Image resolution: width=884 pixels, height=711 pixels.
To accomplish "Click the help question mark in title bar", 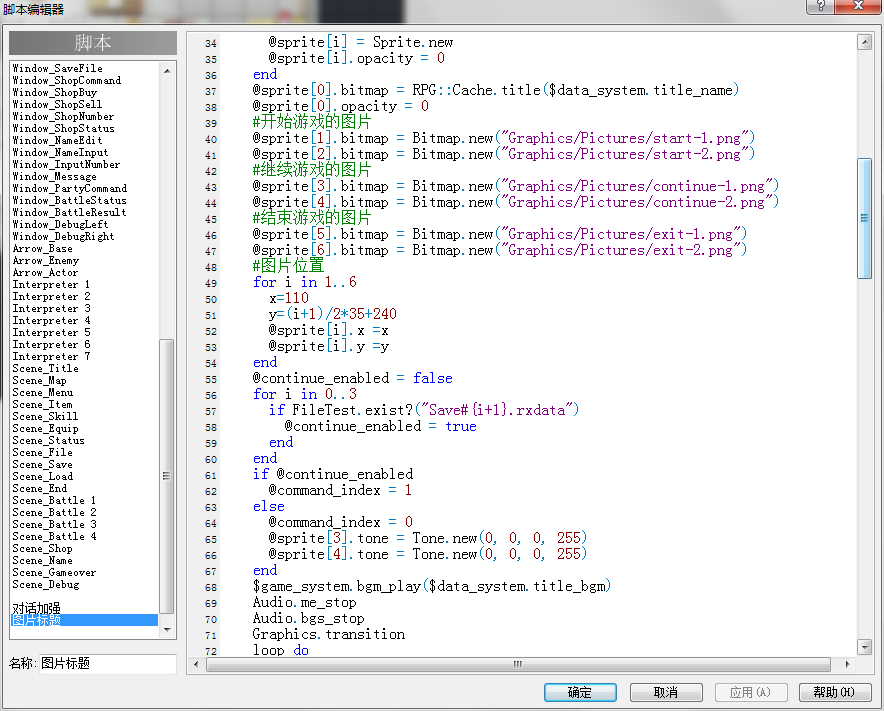I will pyautogui.click(x=820, y=6).
